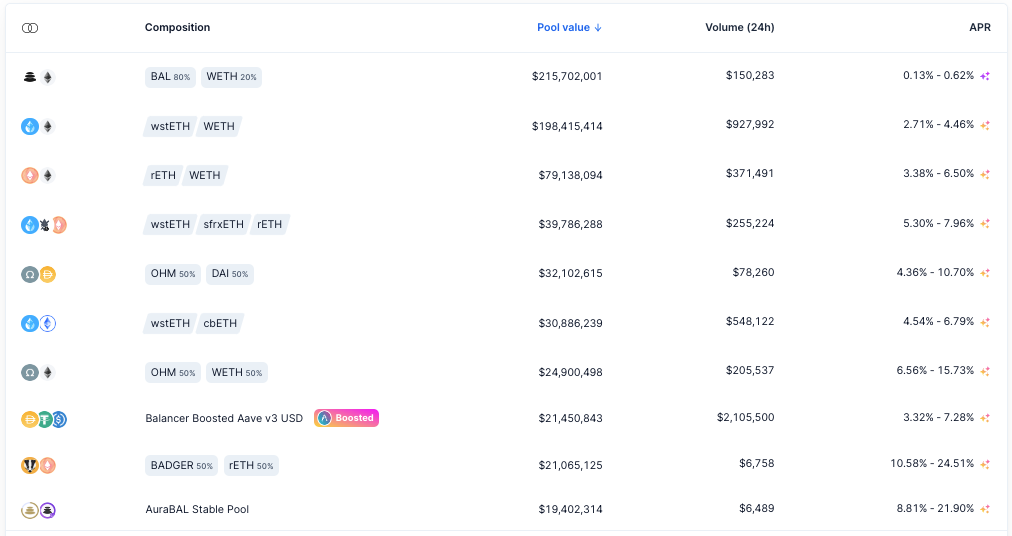
Task: Click the USDT icon in Boosted Aave row
Action: [45, 420]
